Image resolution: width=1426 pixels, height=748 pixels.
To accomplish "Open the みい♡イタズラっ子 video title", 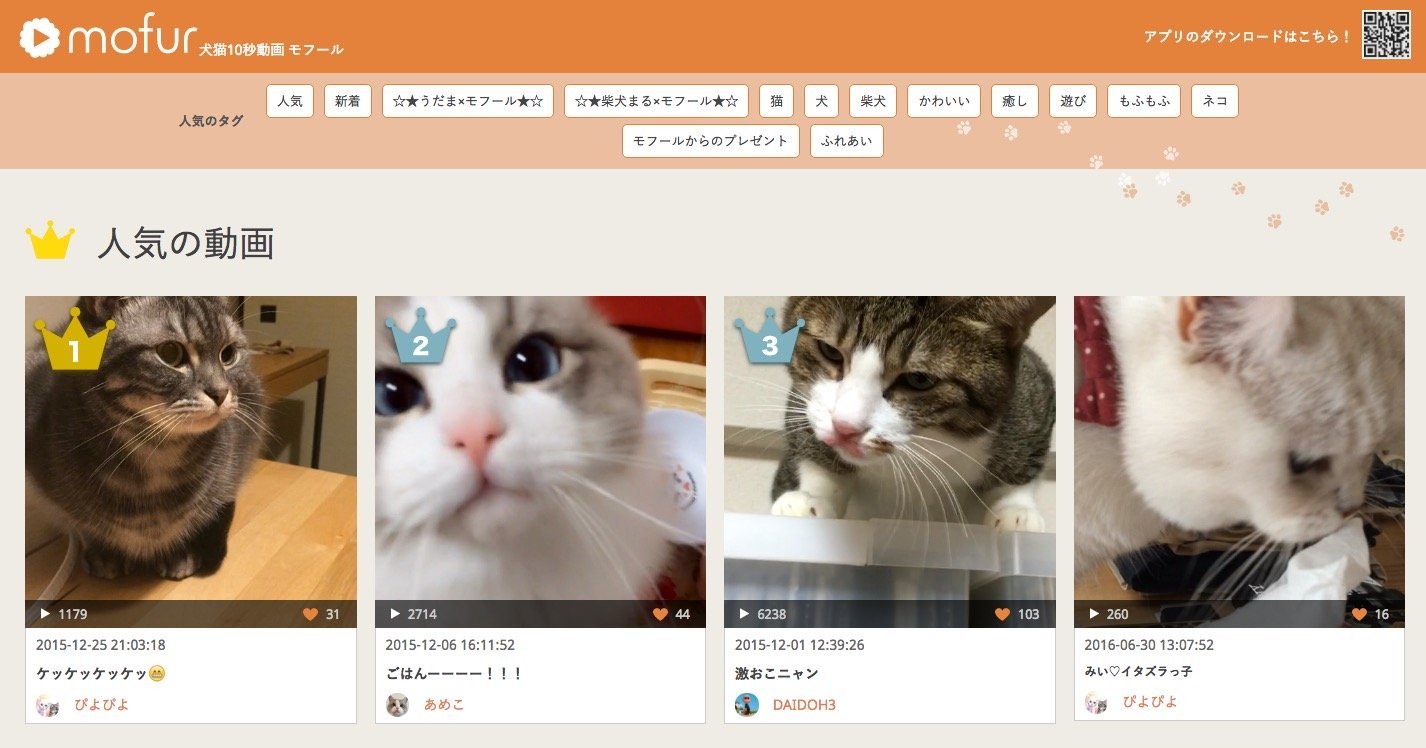I will (1138, 671).
